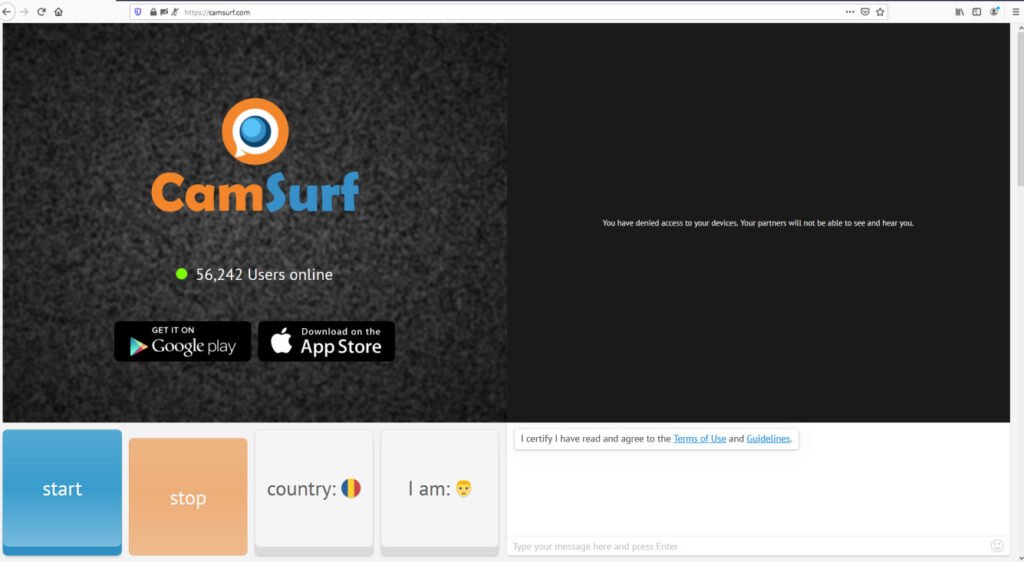Click the chat message input field
The width and height of the screenshot is (1024, 562).
(x=750, y=546)
